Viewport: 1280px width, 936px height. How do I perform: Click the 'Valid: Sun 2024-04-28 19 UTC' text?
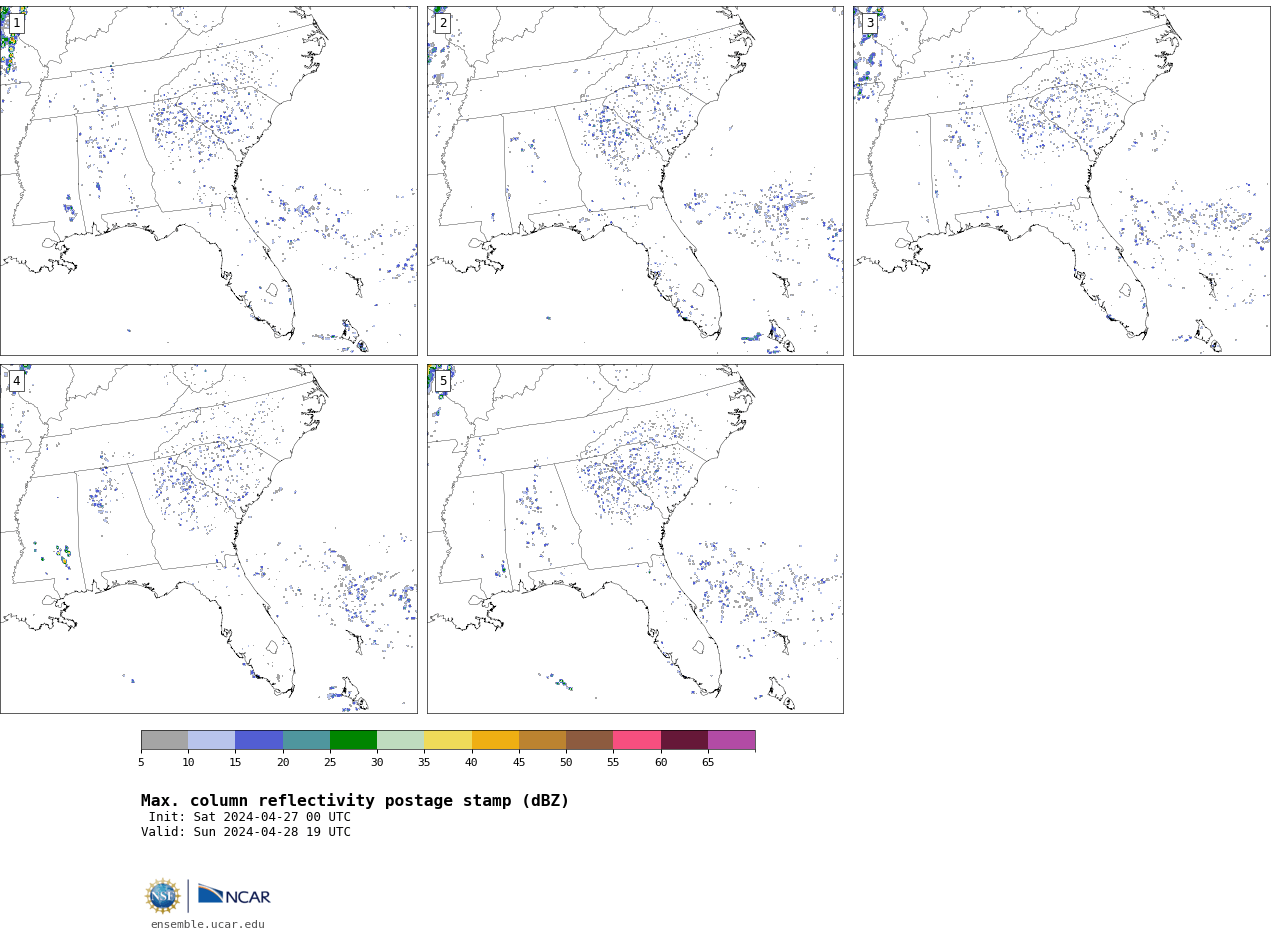pyautogui.click(x=246, y=832)
